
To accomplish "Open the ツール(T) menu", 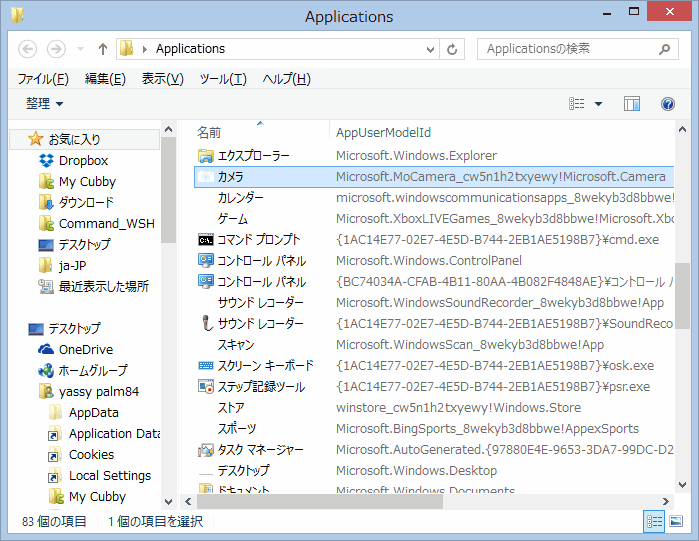I will point(223,79).
